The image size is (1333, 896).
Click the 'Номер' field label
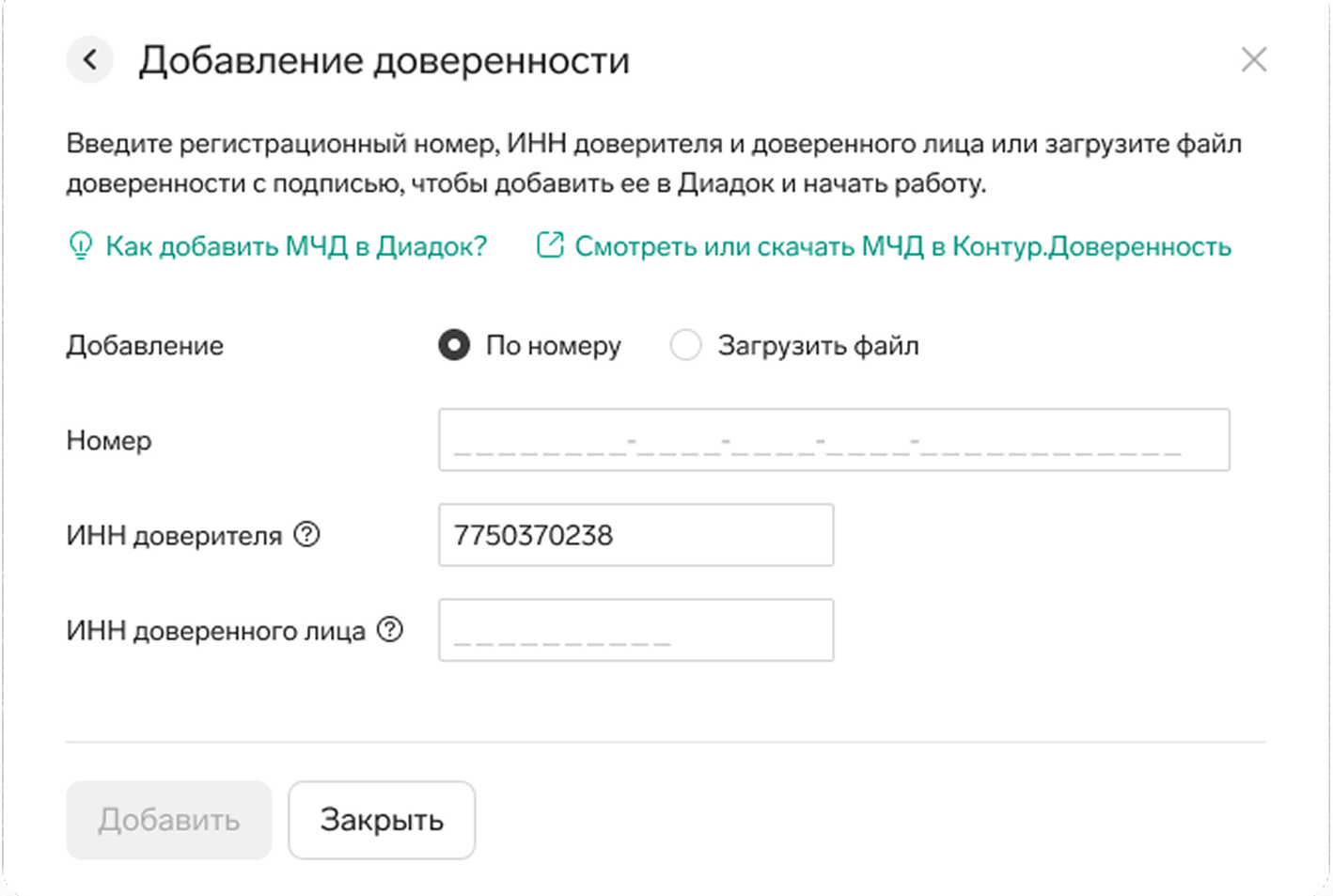click(x=109, y=440)
